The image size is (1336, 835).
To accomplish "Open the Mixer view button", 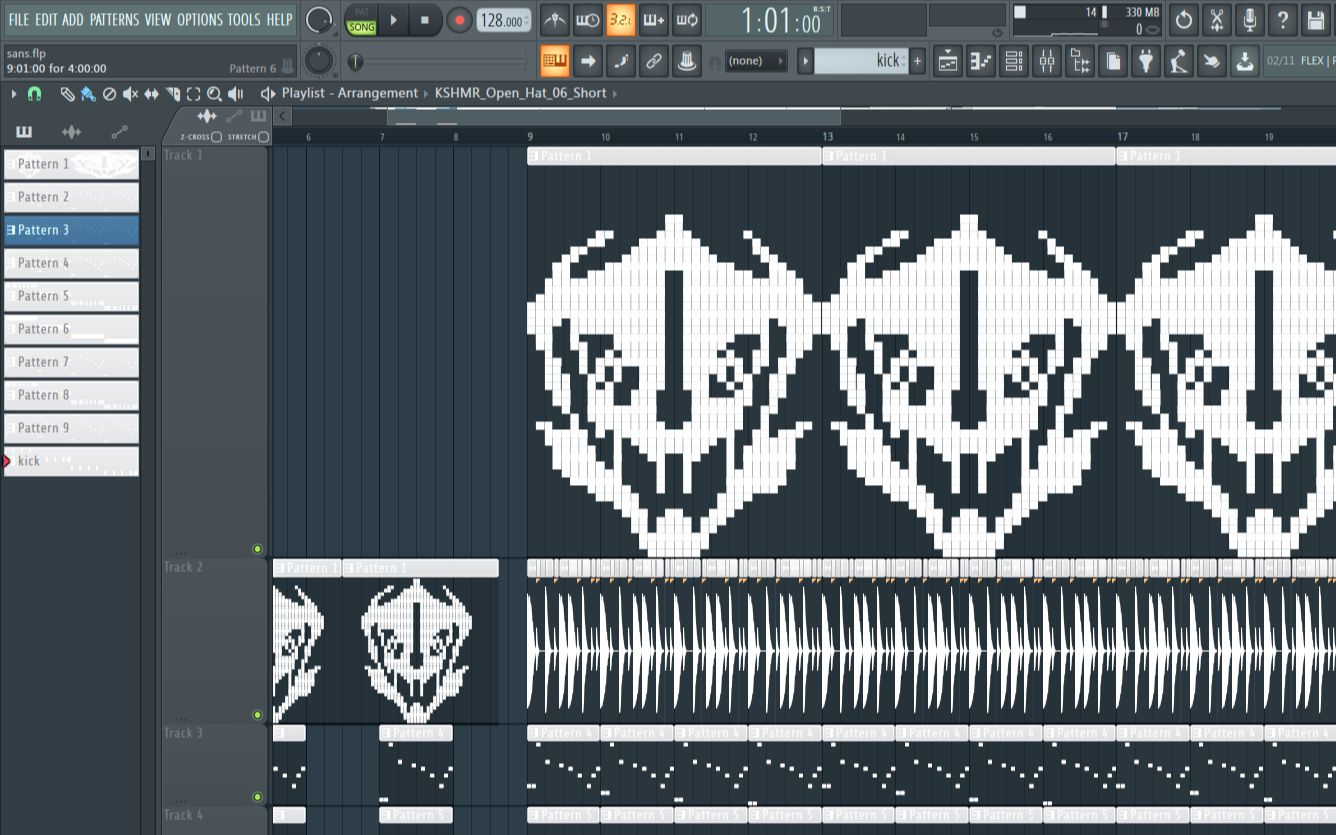I will pyautogui.click(x=1047, y=61).
